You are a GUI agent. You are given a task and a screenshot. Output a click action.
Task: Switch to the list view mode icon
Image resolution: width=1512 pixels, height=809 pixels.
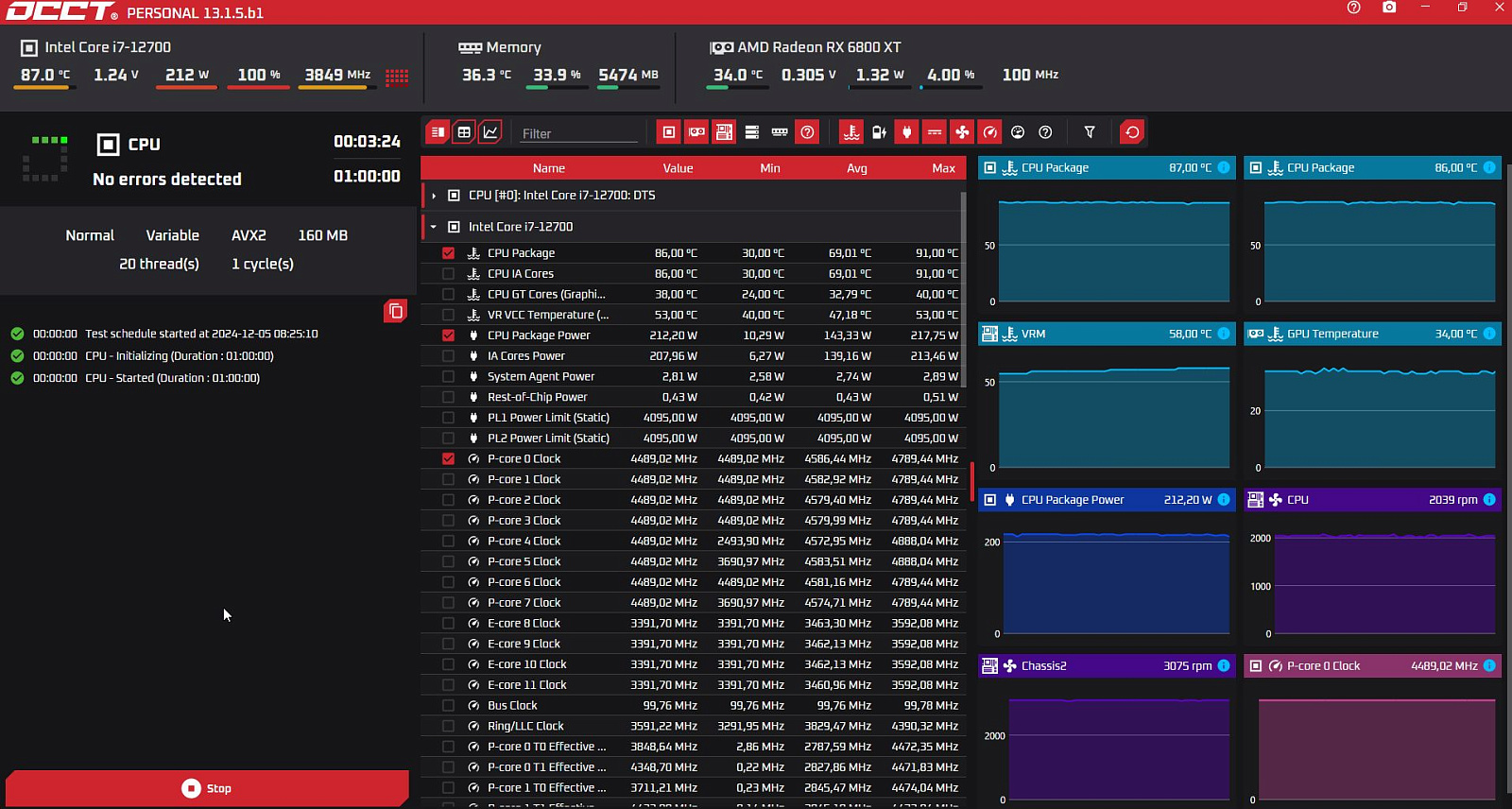click(438, 132)
